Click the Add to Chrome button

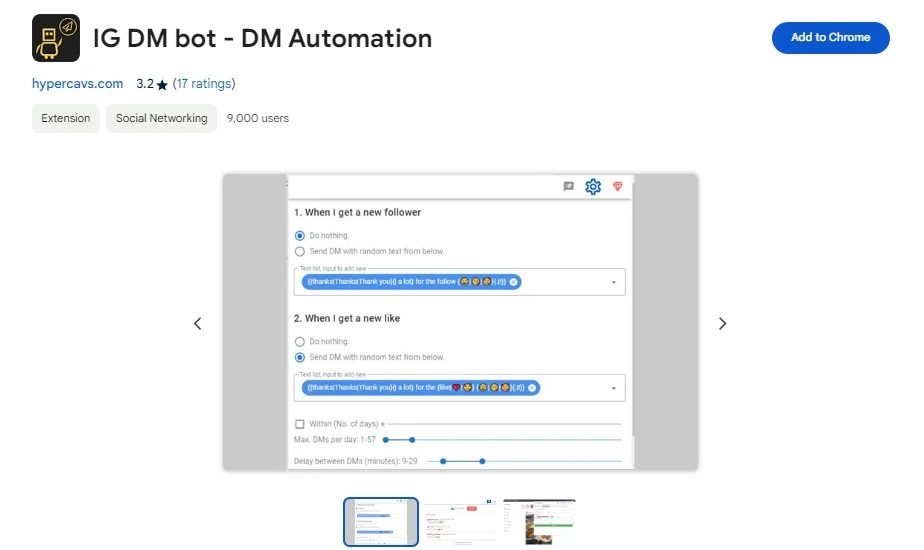pyautogui.click(x=830, y=38)
